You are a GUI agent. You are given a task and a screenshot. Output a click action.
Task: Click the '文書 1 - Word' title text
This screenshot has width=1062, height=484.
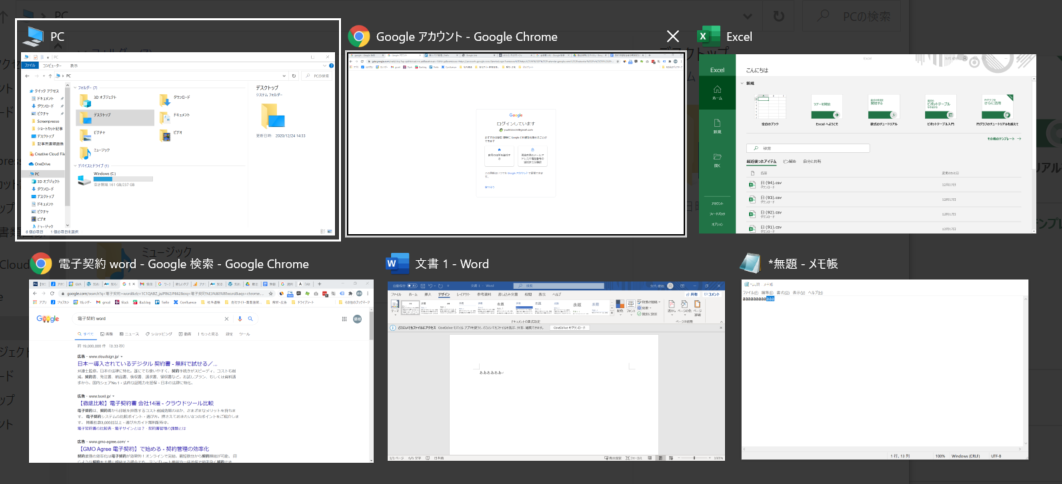[452, 264]
